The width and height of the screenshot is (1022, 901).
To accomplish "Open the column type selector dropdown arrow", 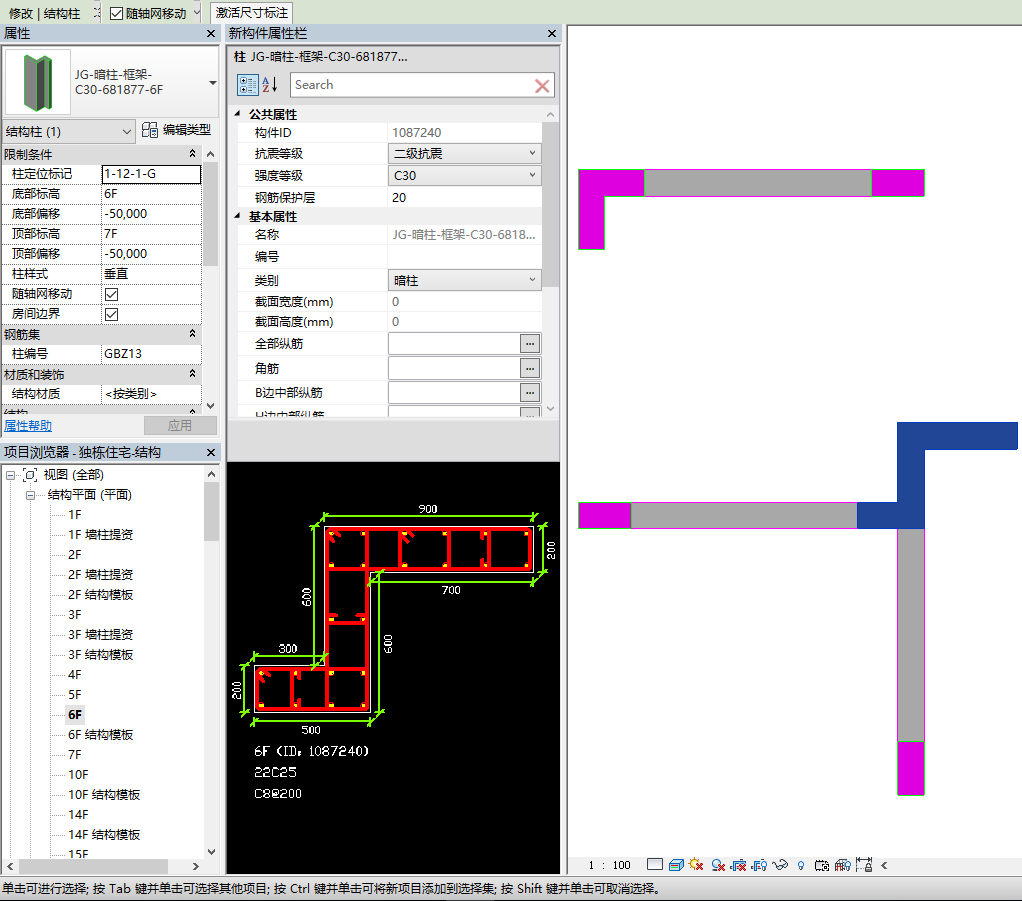I will [x=212, y=83].
